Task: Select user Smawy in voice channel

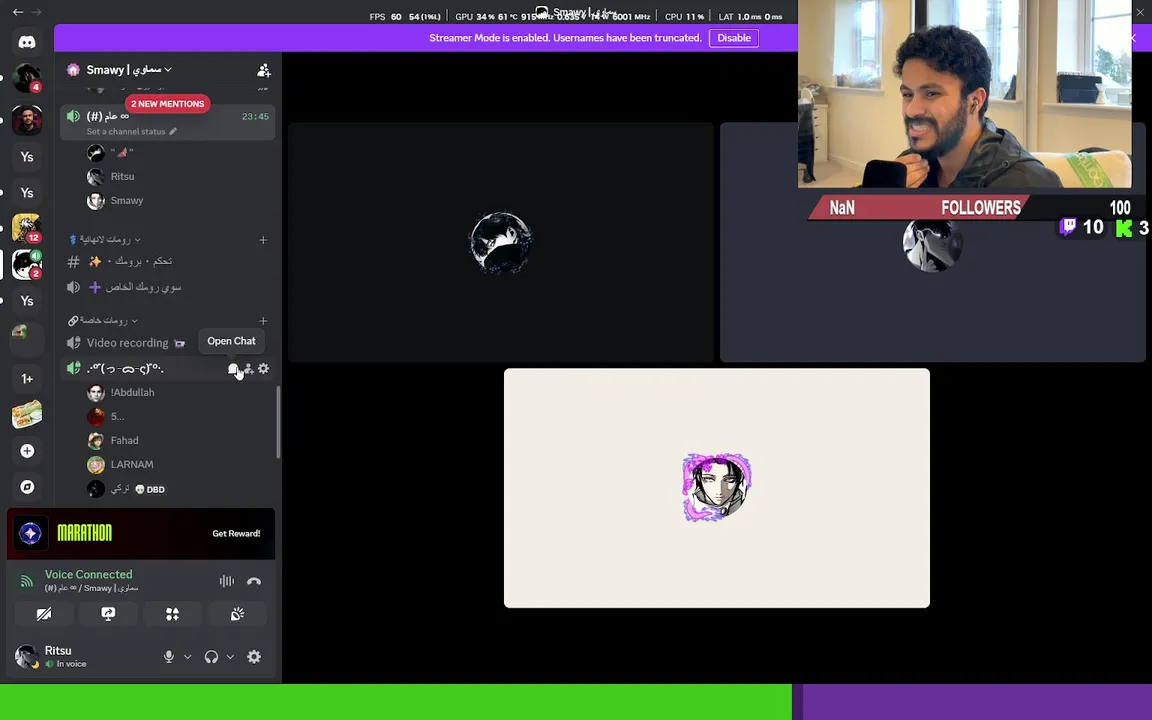Action: click(126, 201)
